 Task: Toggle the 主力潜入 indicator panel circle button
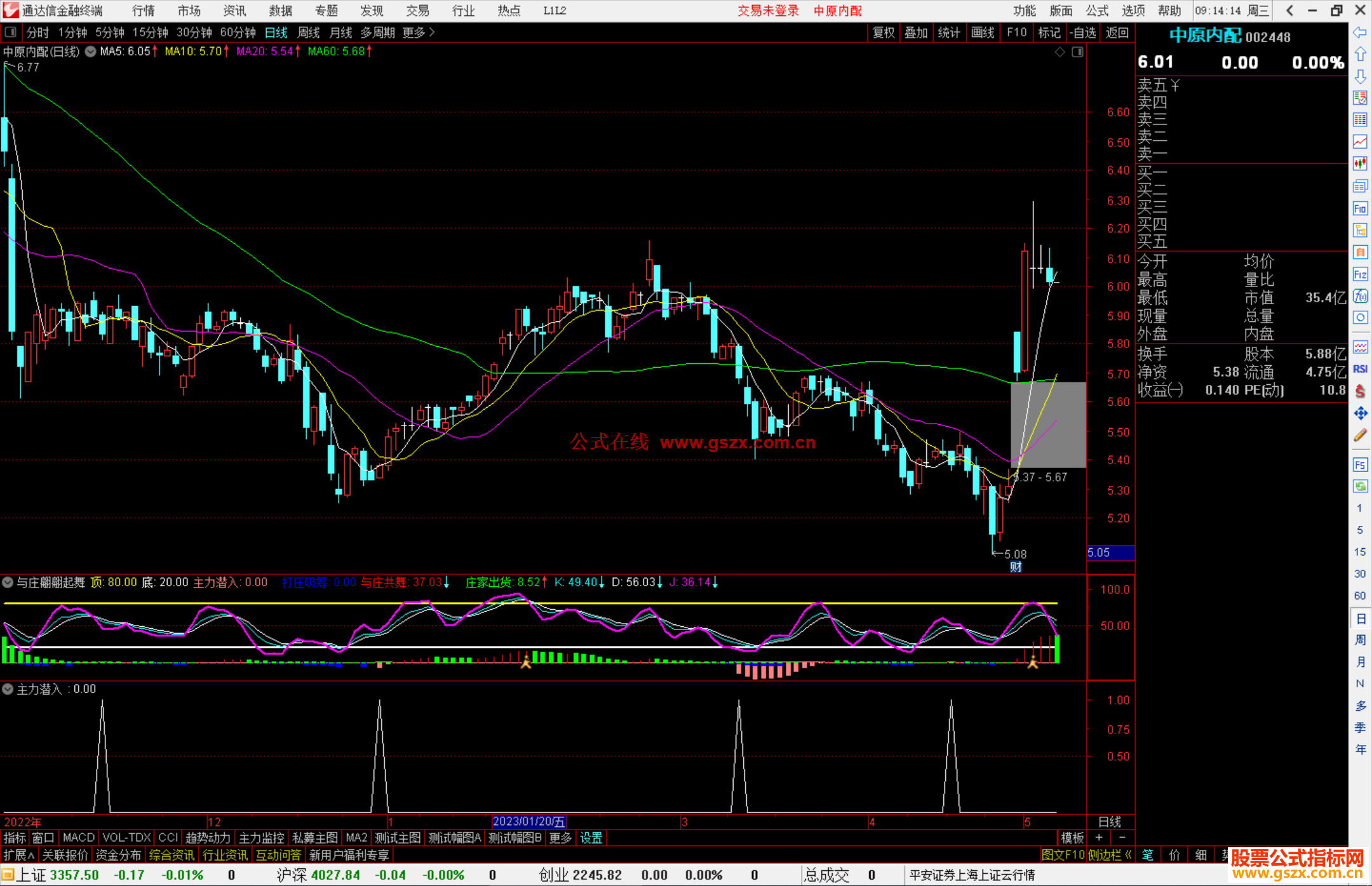[x=8, y=688]
